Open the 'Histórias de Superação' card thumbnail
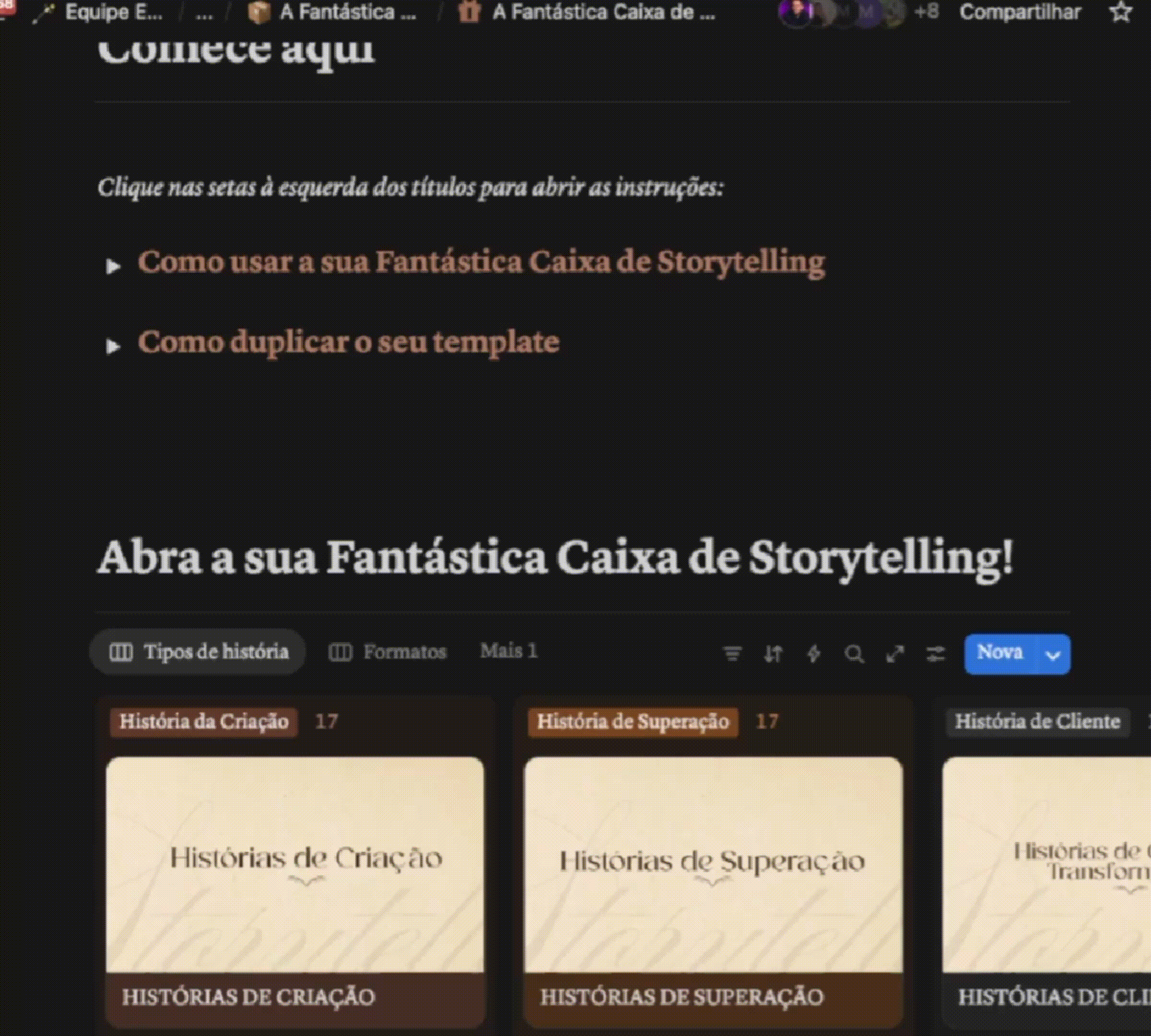1151x1036 pixels. point(713,864)
